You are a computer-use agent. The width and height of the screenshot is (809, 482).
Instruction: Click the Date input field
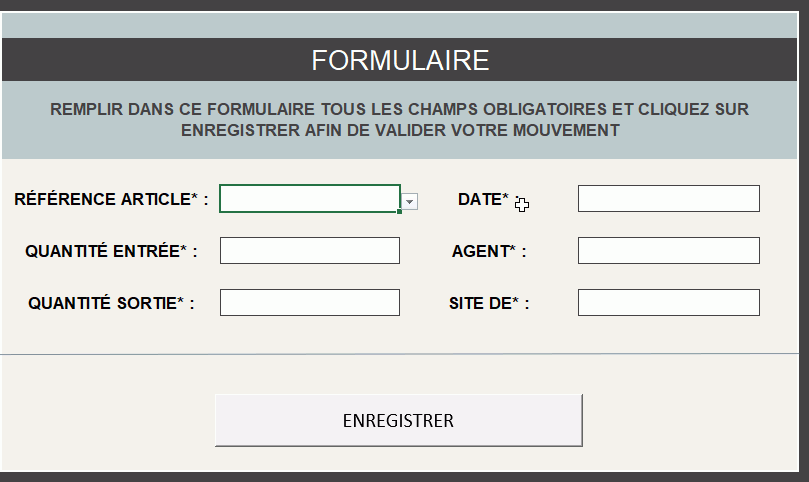668,199
